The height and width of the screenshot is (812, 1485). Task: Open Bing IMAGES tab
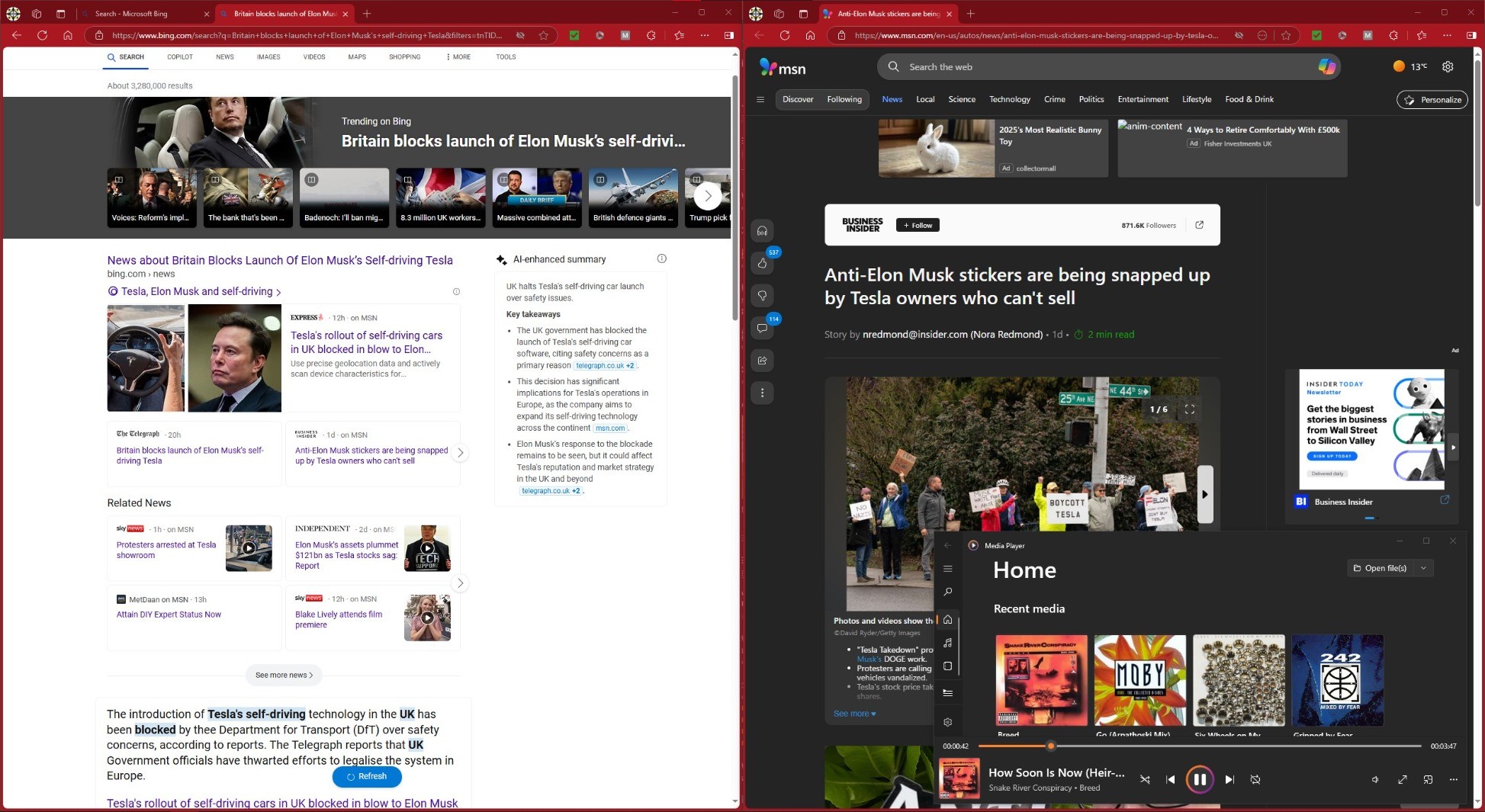(x=268, y=57)
